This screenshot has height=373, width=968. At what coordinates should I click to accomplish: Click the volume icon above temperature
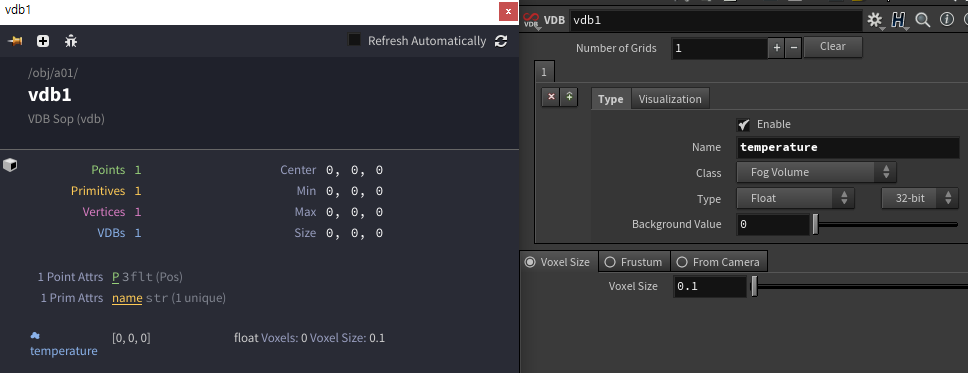click(35, 335)
